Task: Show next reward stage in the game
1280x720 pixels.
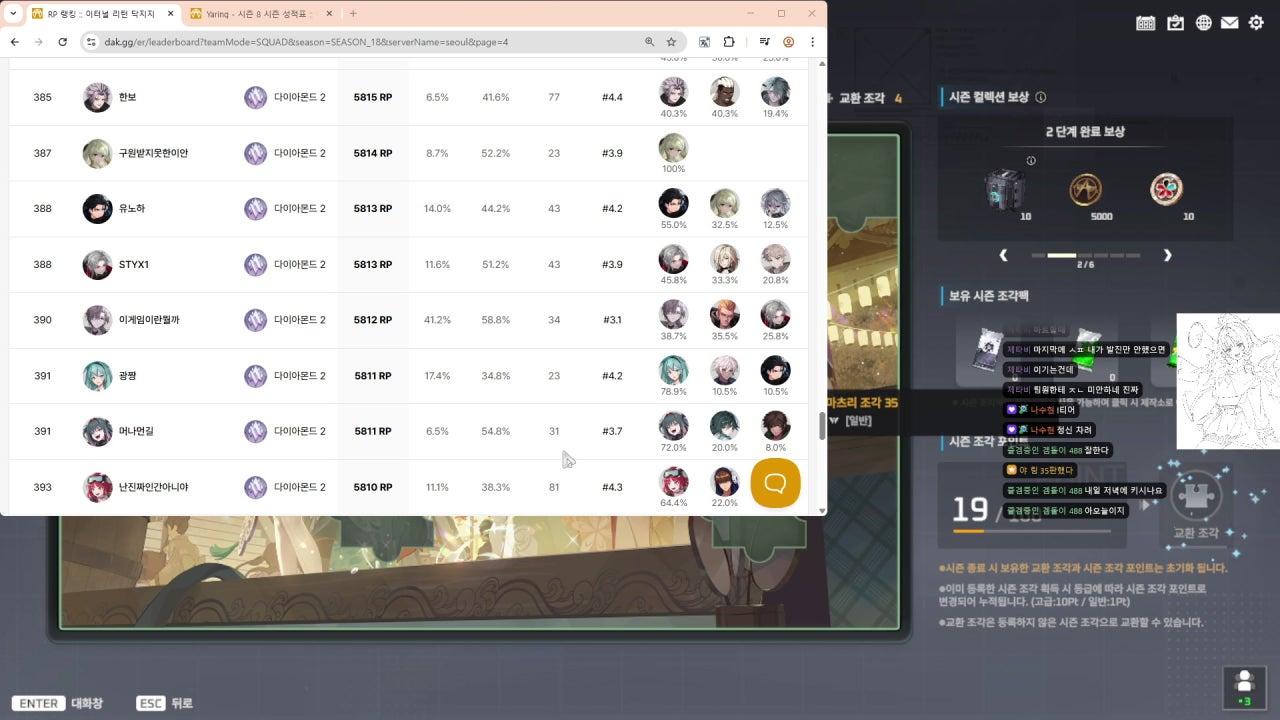Action: click(1167, 256)
